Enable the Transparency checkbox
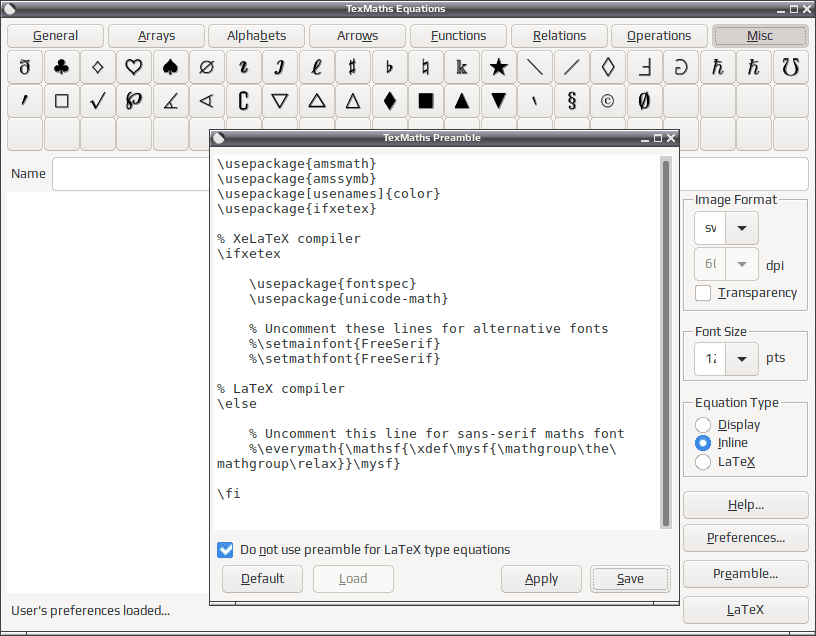Viewport: 816px width, 636px height. (703, 293)
